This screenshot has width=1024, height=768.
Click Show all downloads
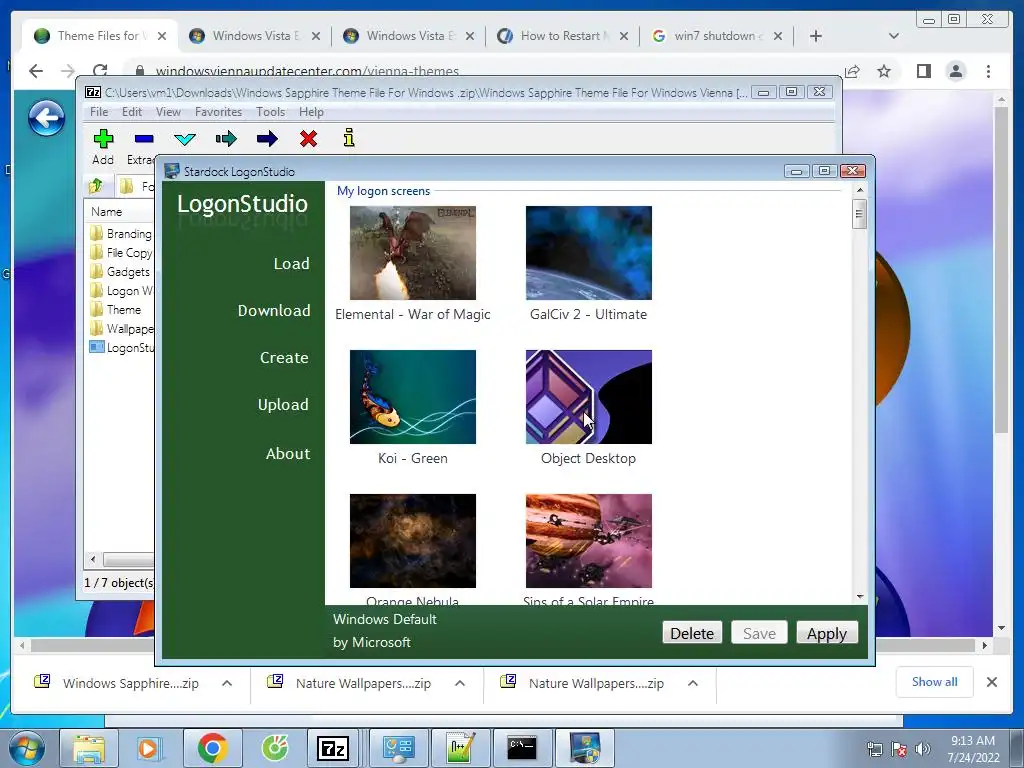(935, 682)
